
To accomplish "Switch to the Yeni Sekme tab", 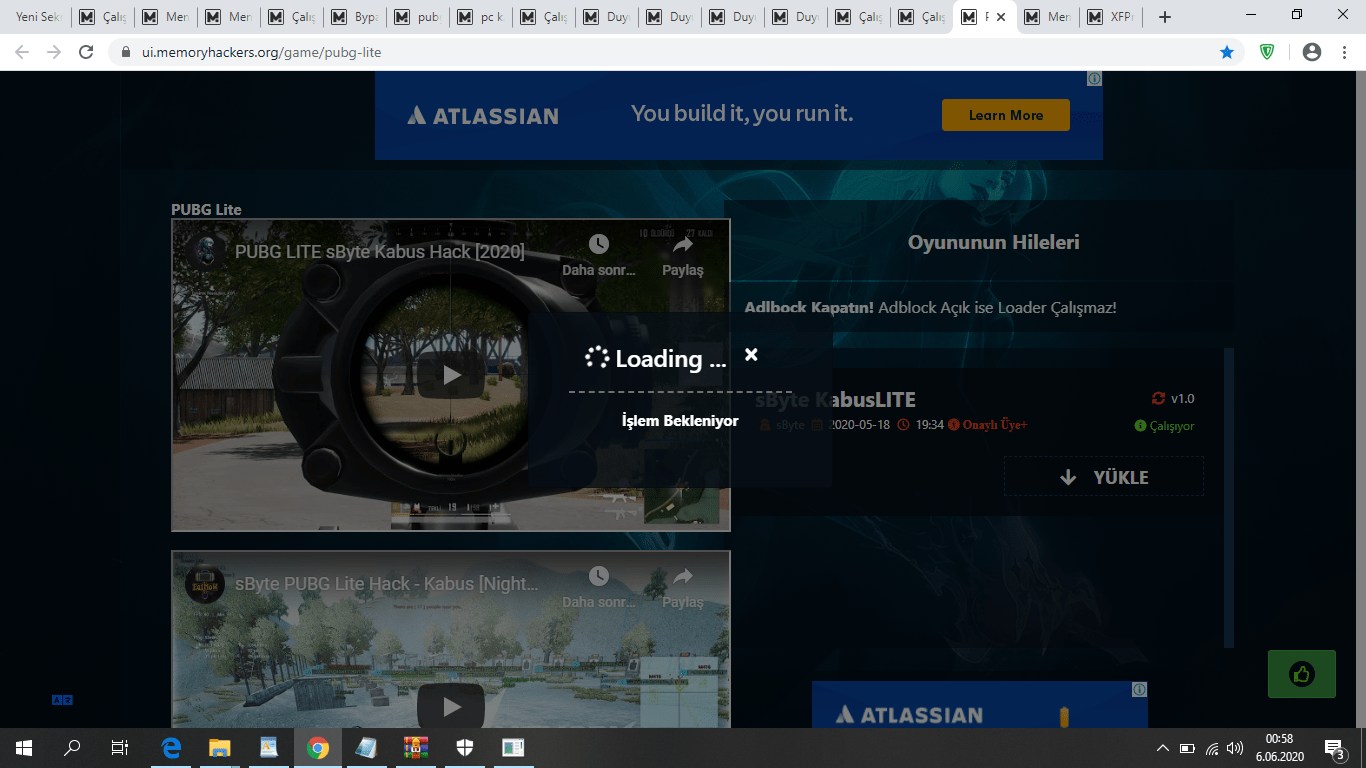I will pos(38,17).
